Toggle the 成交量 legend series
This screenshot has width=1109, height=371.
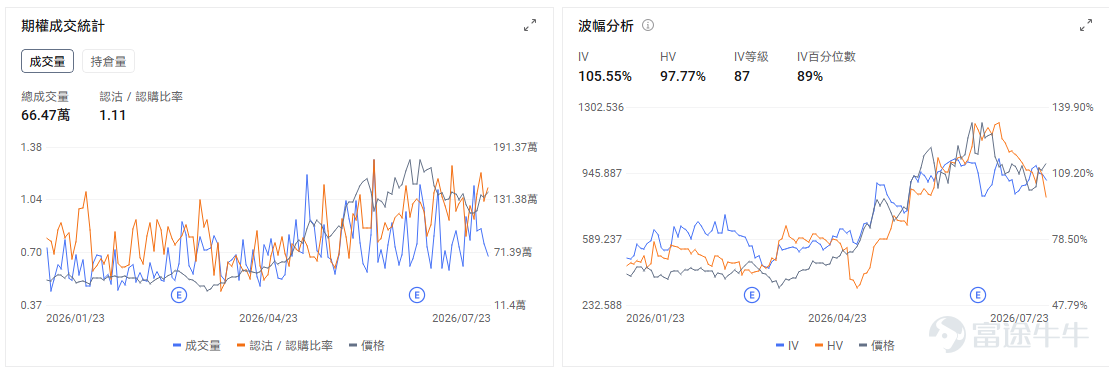click(197, 346)
